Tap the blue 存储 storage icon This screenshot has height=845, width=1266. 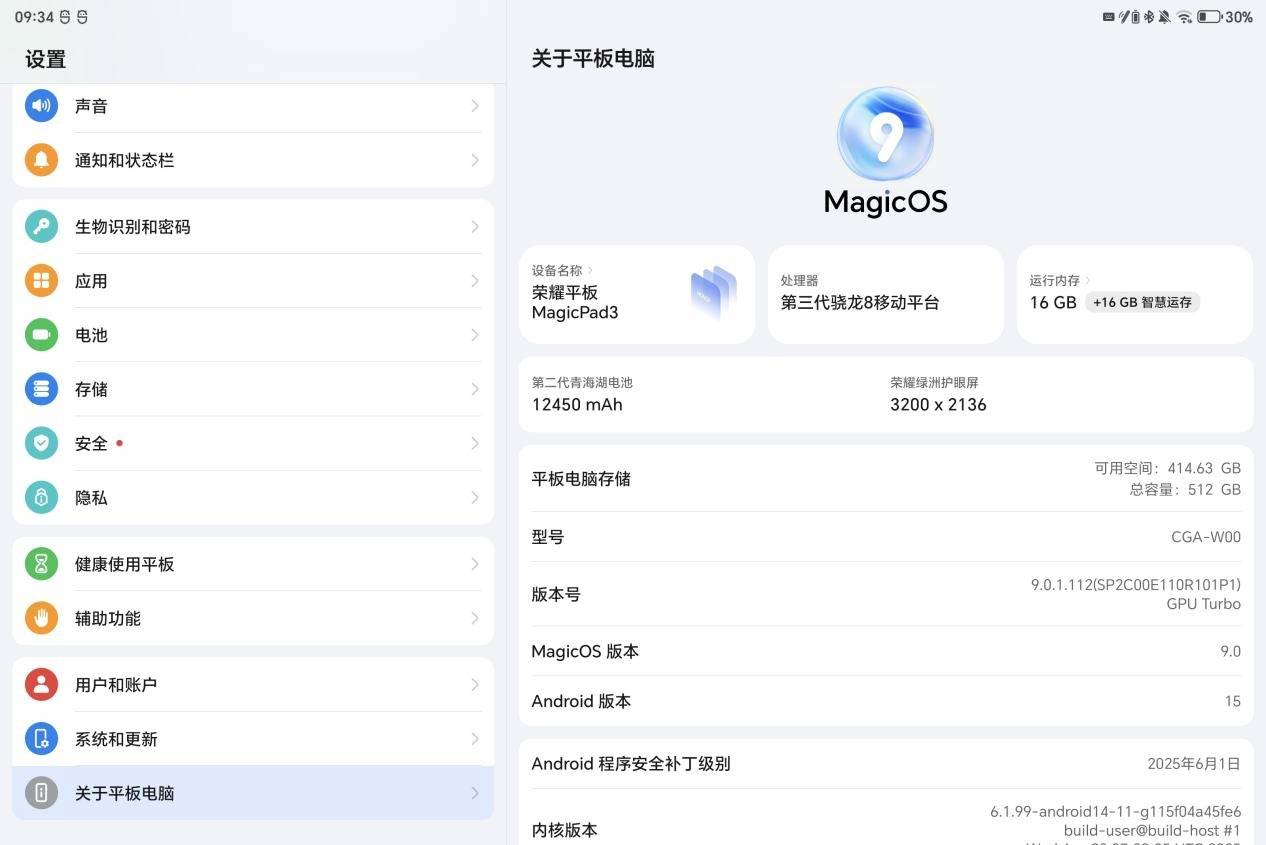coord(41,389)
